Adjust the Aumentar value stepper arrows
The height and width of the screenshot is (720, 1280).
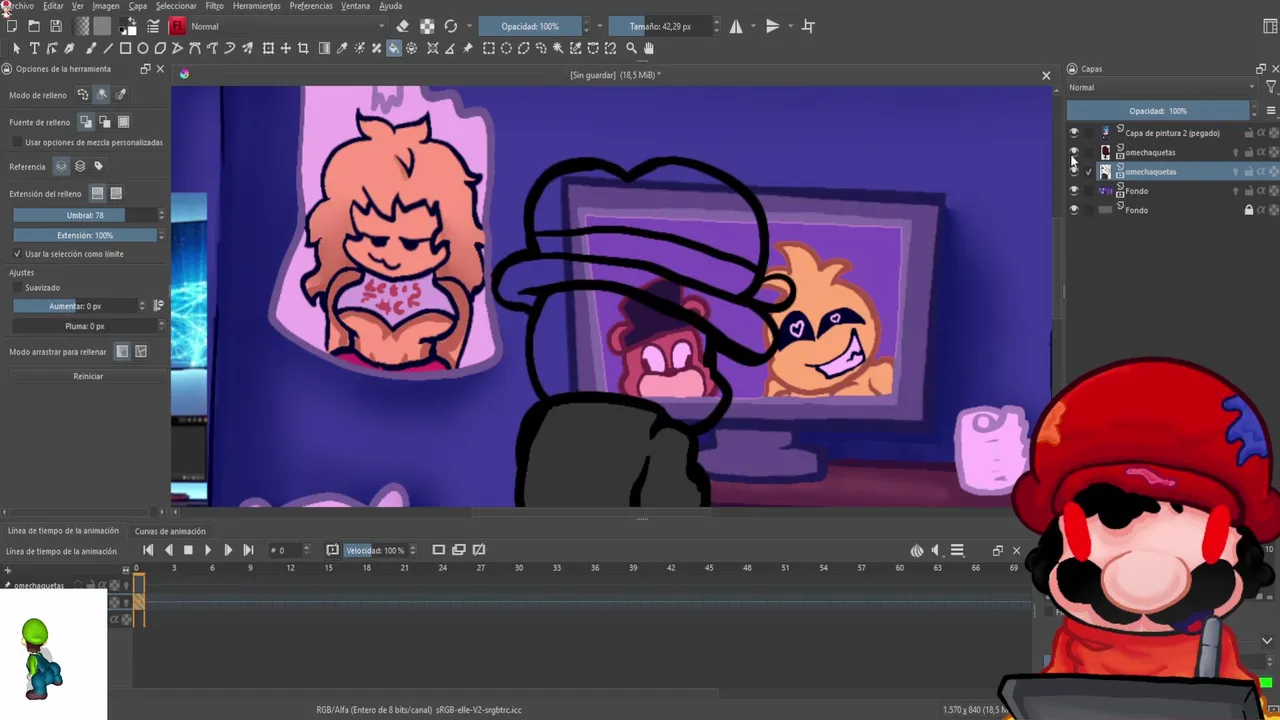(142, 306)
